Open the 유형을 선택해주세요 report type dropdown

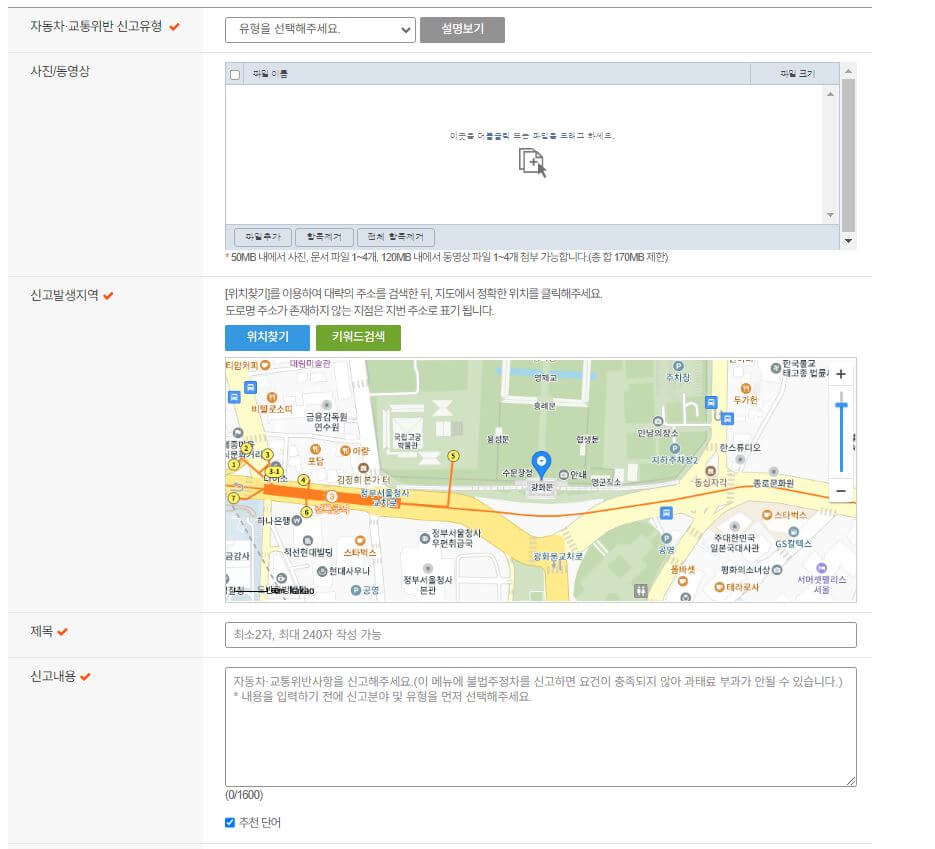click(x=320, y=29)
